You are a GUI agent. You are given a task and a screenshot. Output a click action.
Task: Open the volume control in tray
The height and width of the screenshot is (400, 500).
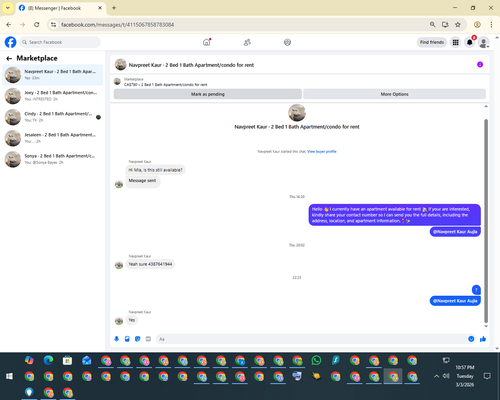tap(446, 376)
